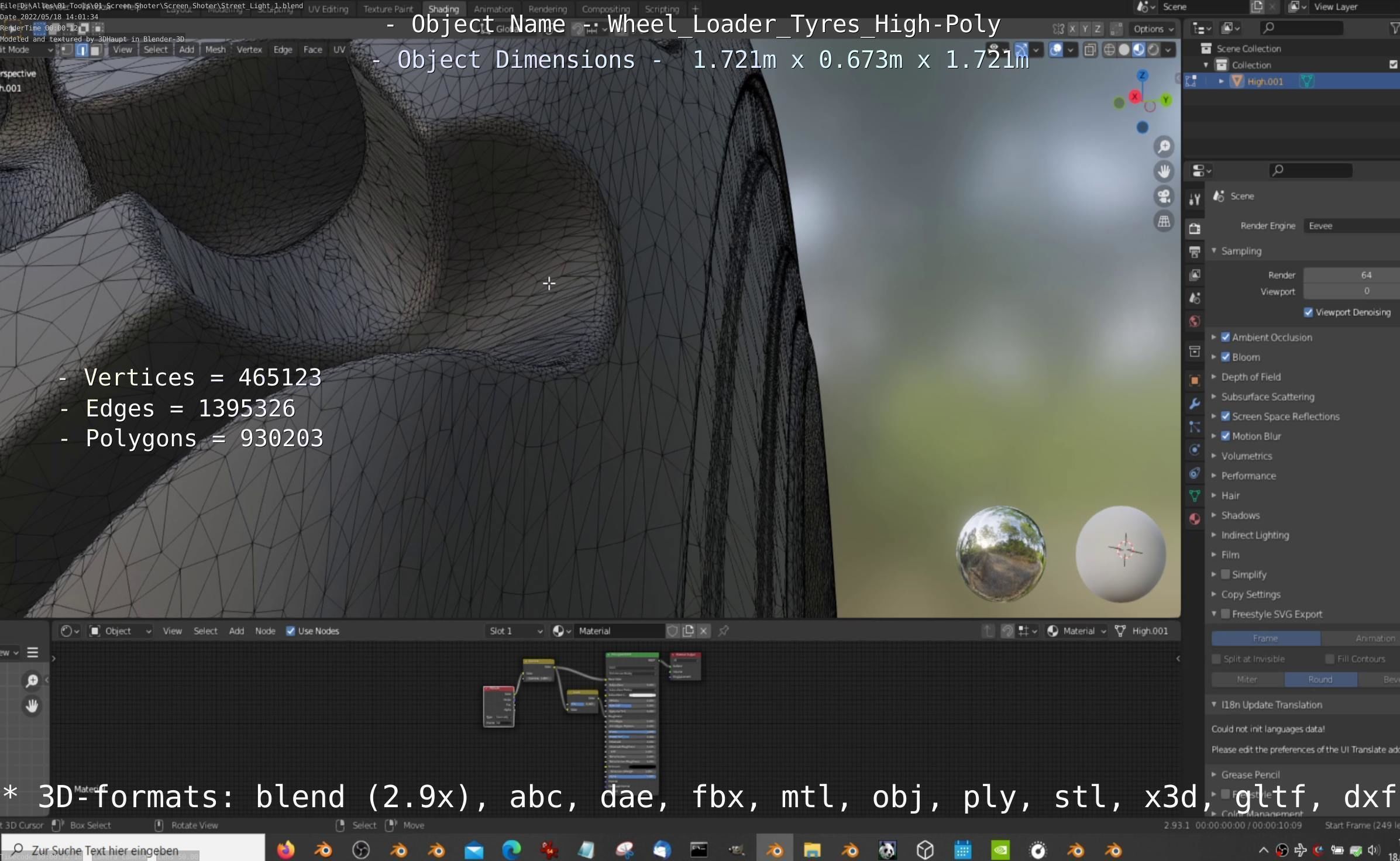Open the Modifier properties wrench tab
The height and width of the screenshot is (861, 1400).
click(x=1195, y=404)
